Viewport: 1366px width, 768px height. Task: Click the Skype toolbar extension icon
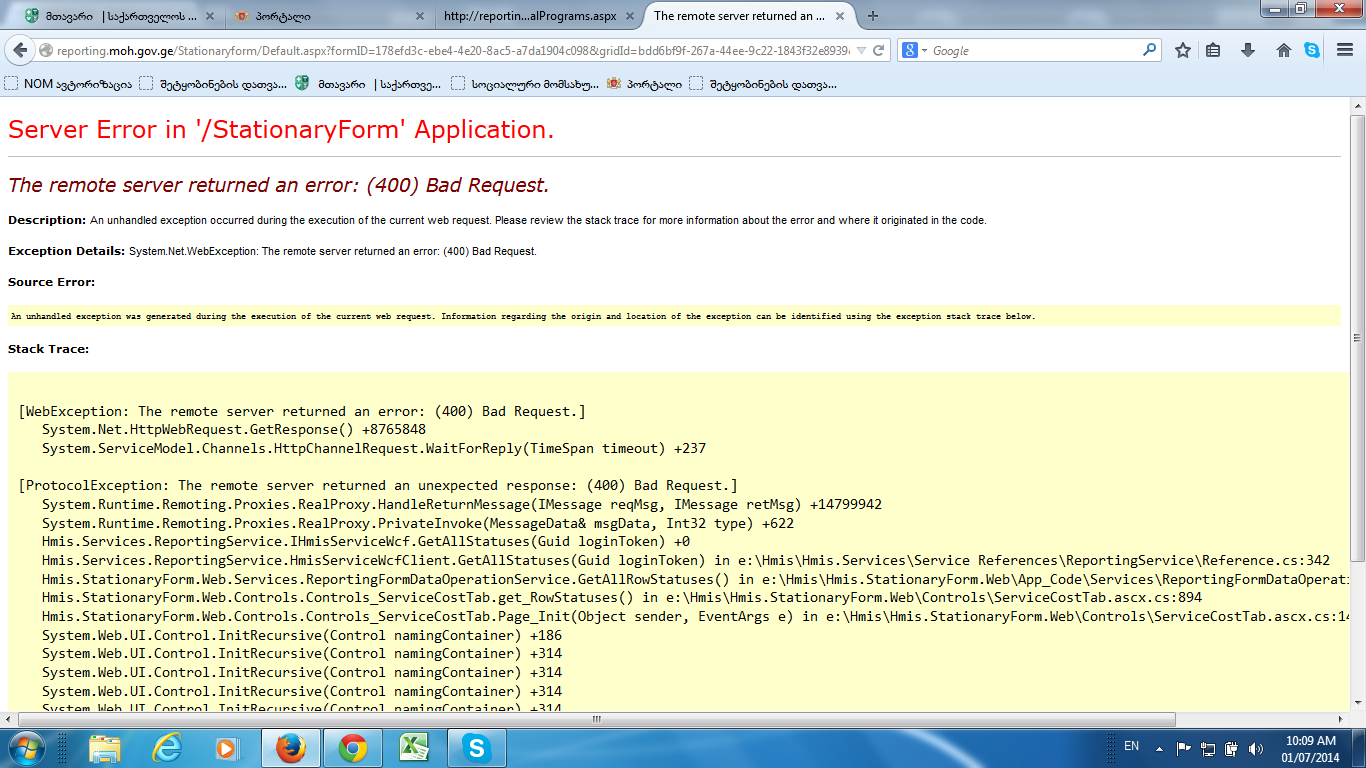pos(1311,51)
